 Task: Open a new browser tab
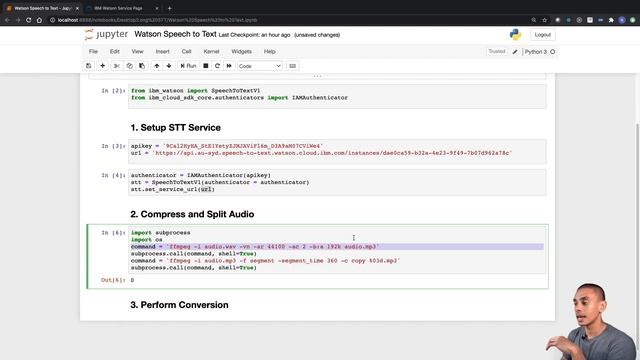pyautogui.click(x=169, y=8)
